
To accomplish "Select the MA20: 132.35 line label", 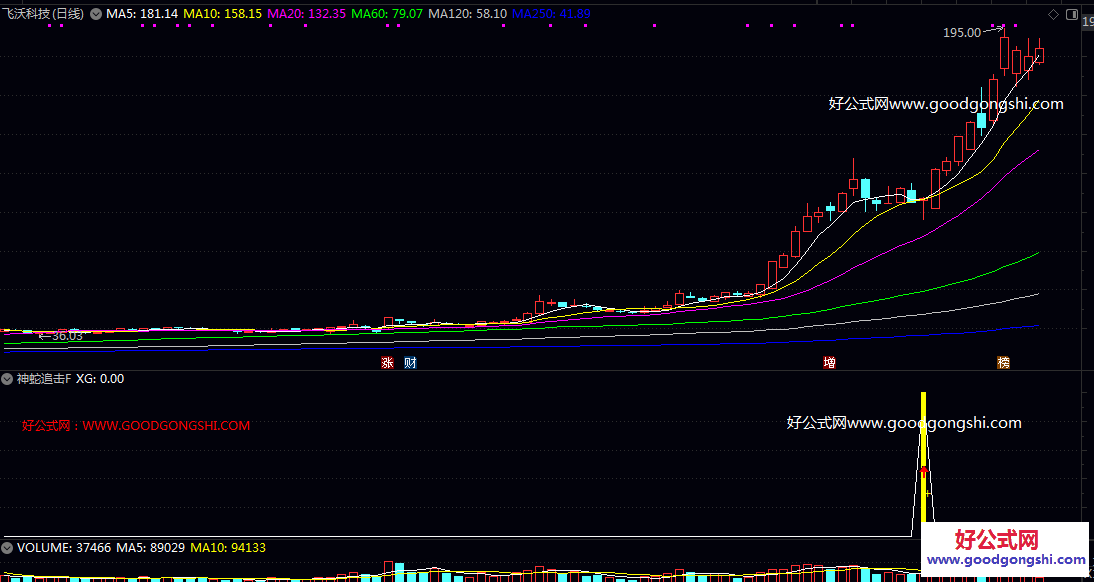I will click(306, 14).
